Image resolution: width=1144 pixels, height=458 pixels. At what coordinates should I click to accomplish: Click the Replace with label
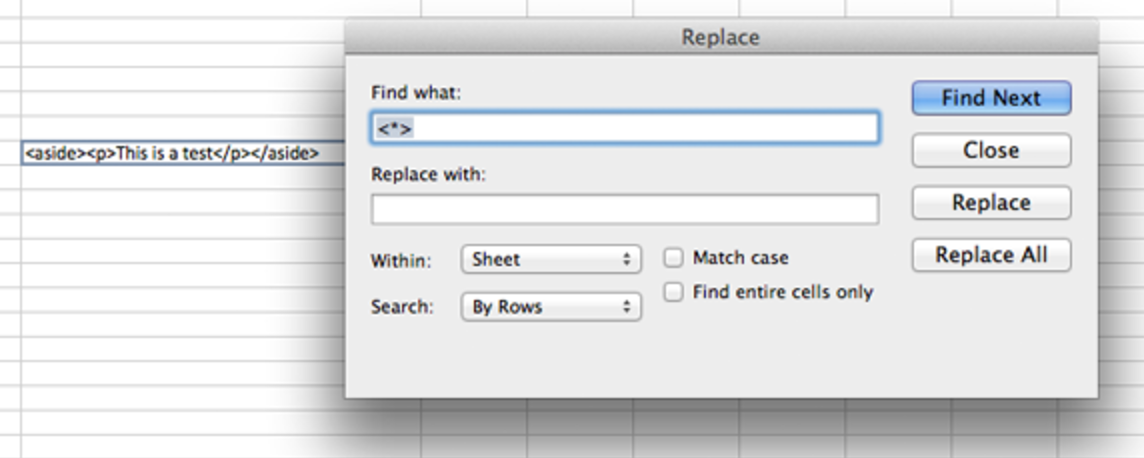[428, 175]
